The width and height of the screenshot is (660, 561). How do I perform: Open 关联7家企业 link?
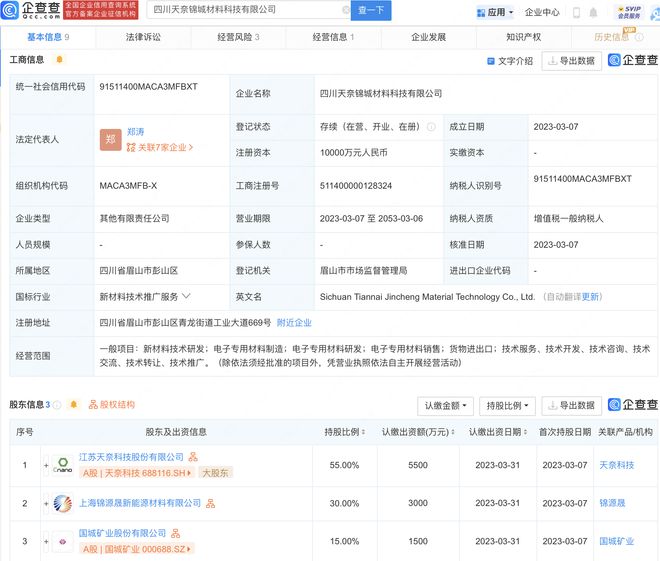[x=160, y=147]
